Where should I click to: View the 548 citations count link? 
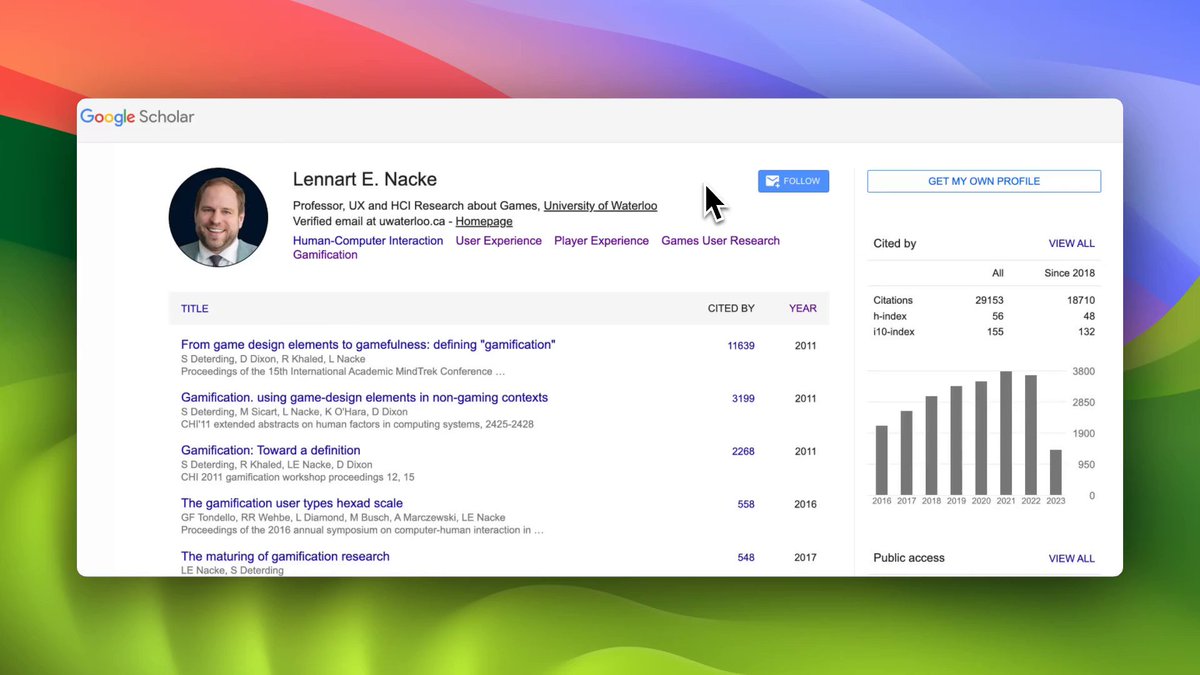(x=746, y=558)
